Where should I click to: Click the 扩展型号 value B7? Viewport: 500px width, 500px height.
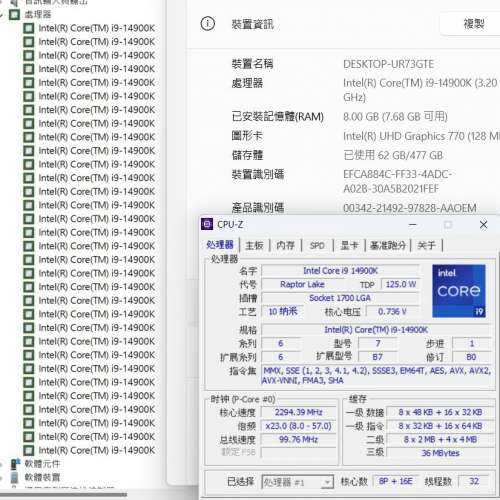[377, 357]
